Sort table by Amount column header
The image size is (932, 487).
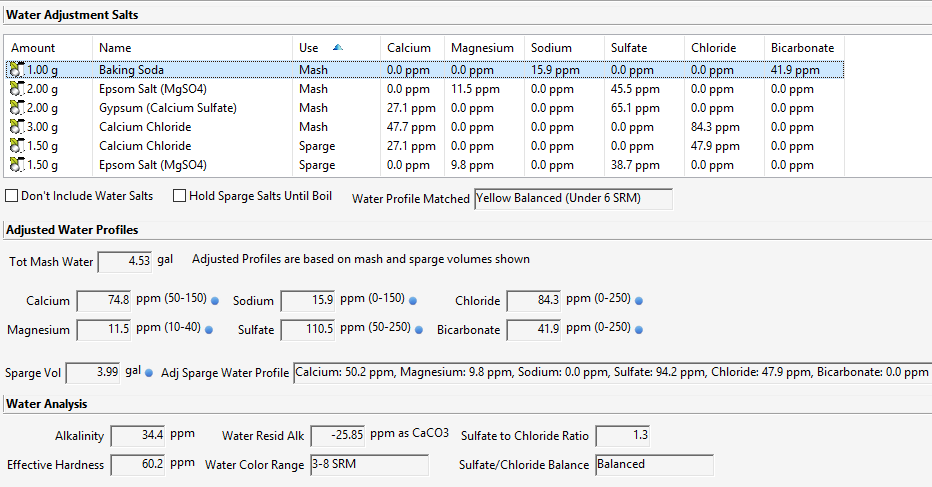click(48, 48)
